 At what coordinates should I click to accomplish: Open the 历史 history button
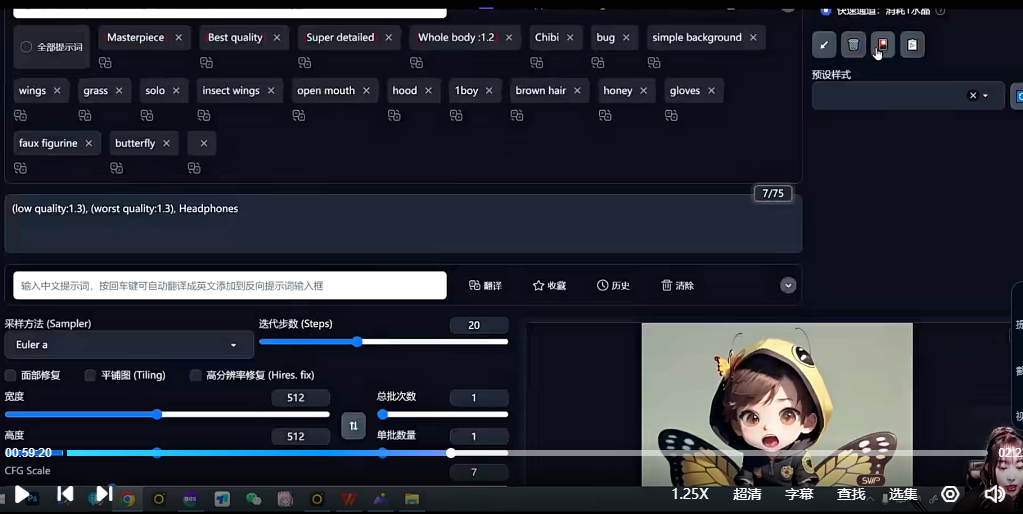(613, 286)
